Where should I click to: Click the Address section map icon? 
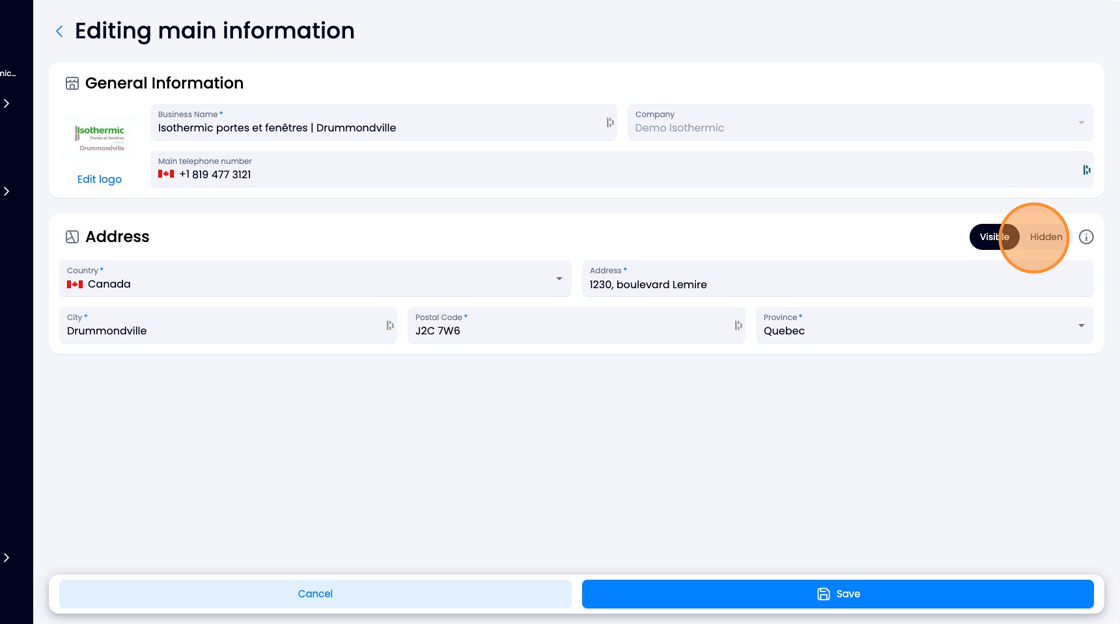[x=72, y=237]
